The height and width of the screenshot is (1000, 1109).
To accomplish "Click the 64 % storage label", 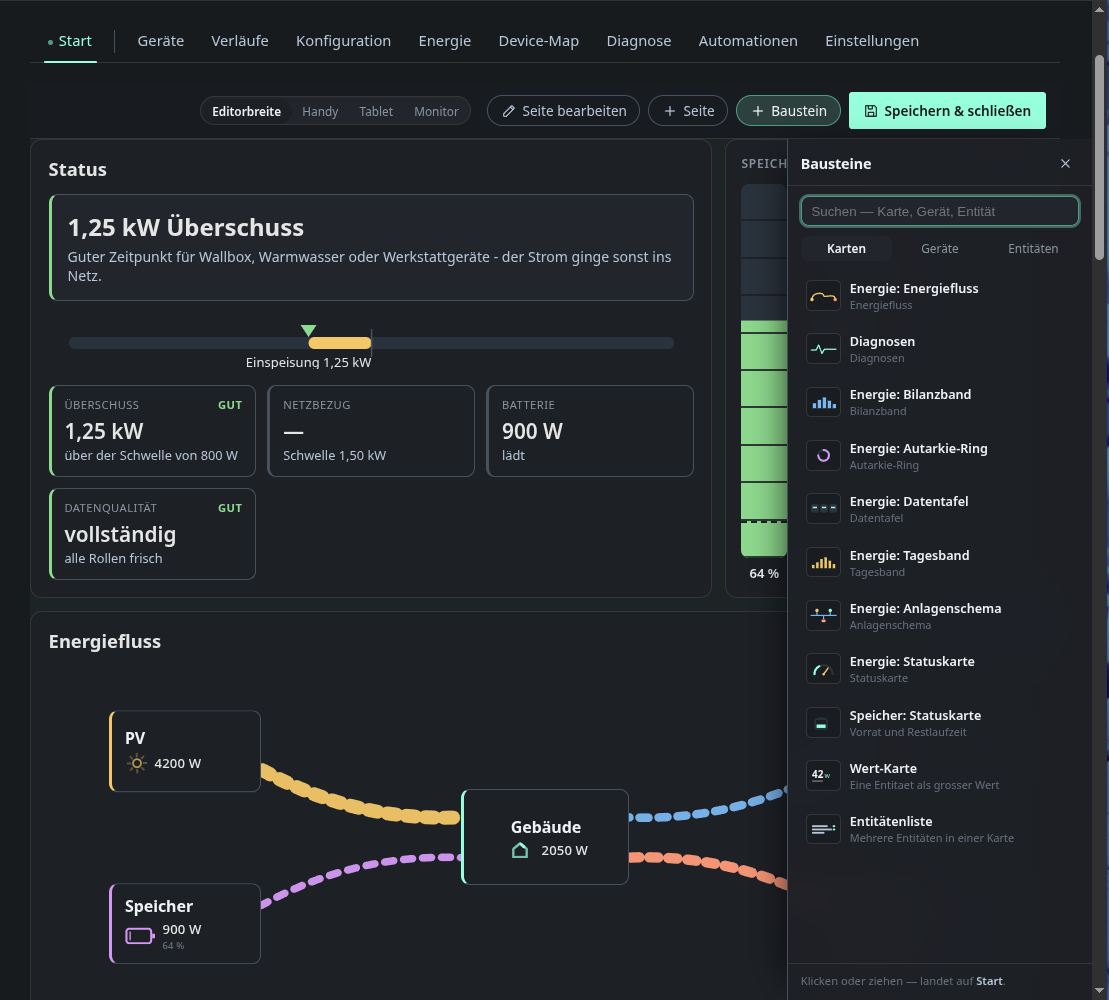I will tap(764, 574).
